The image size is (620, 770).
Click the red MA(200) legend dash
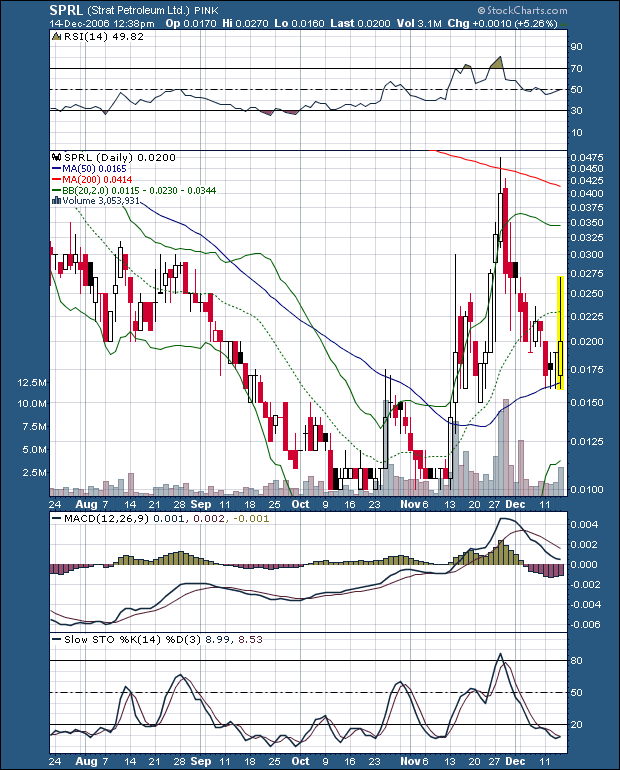tap(56, 180)
